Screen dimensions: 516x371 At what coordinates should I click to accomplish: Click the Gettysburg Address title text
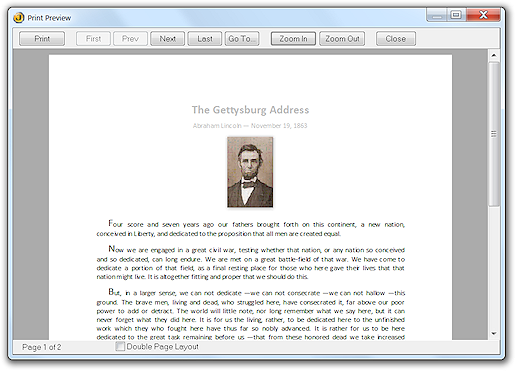point(250,110)
